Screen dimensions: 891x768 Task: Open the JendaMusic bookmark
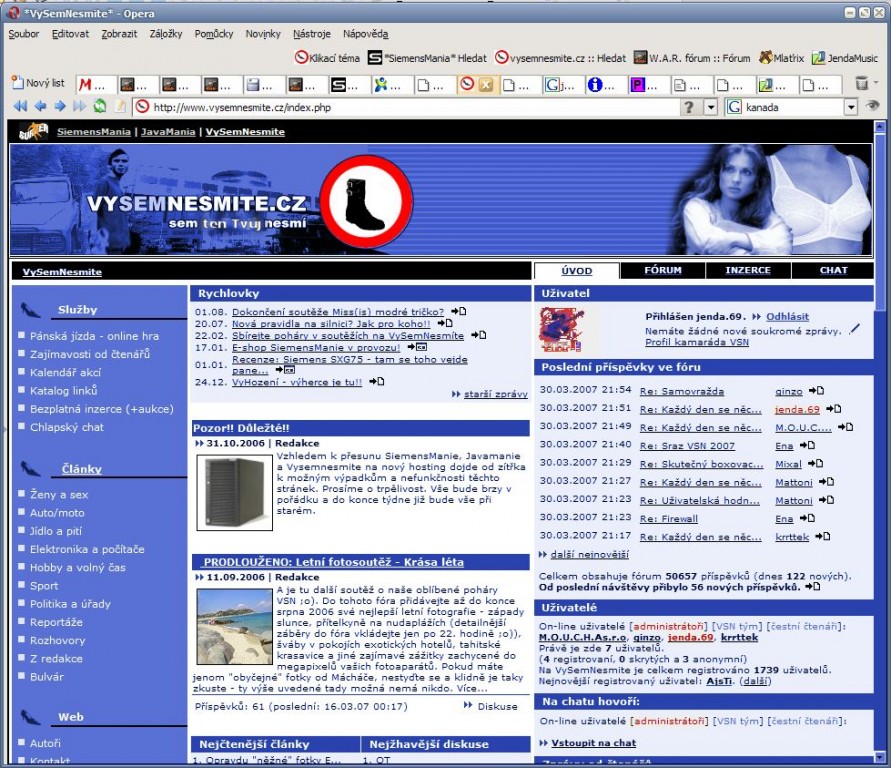pos(844,58)
